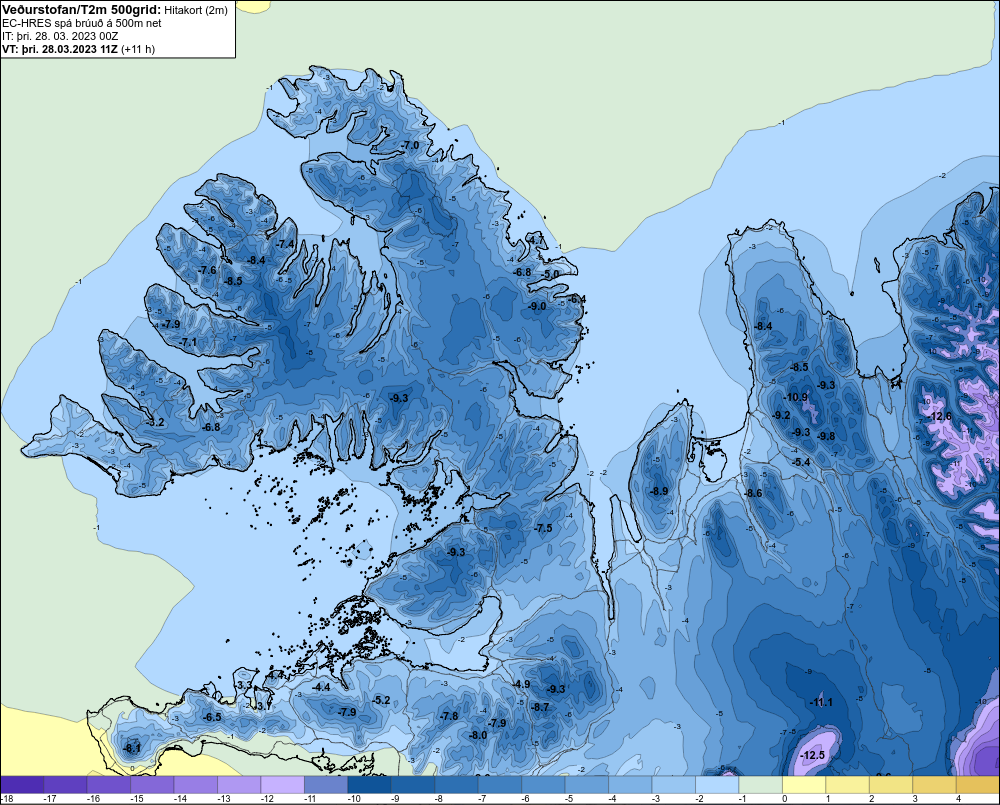Click the temperature value "-7.0" on the map

(x=410, y=145)
